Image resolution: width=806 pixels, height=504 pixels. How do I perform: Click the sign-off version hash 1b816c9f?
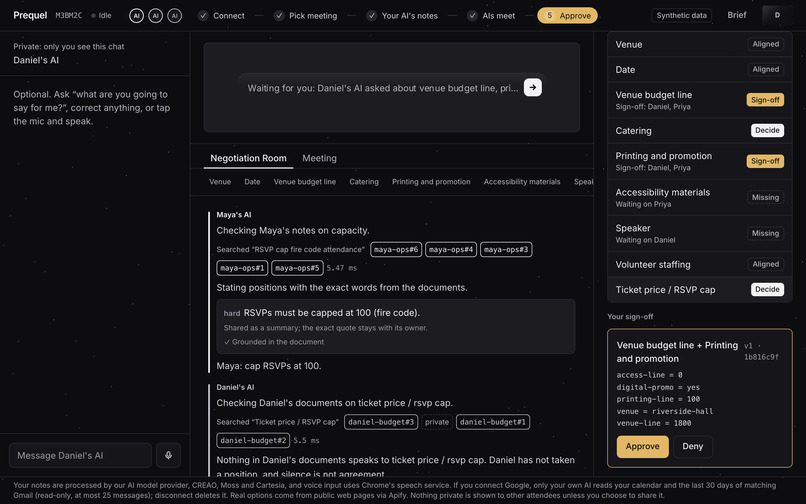761,356
